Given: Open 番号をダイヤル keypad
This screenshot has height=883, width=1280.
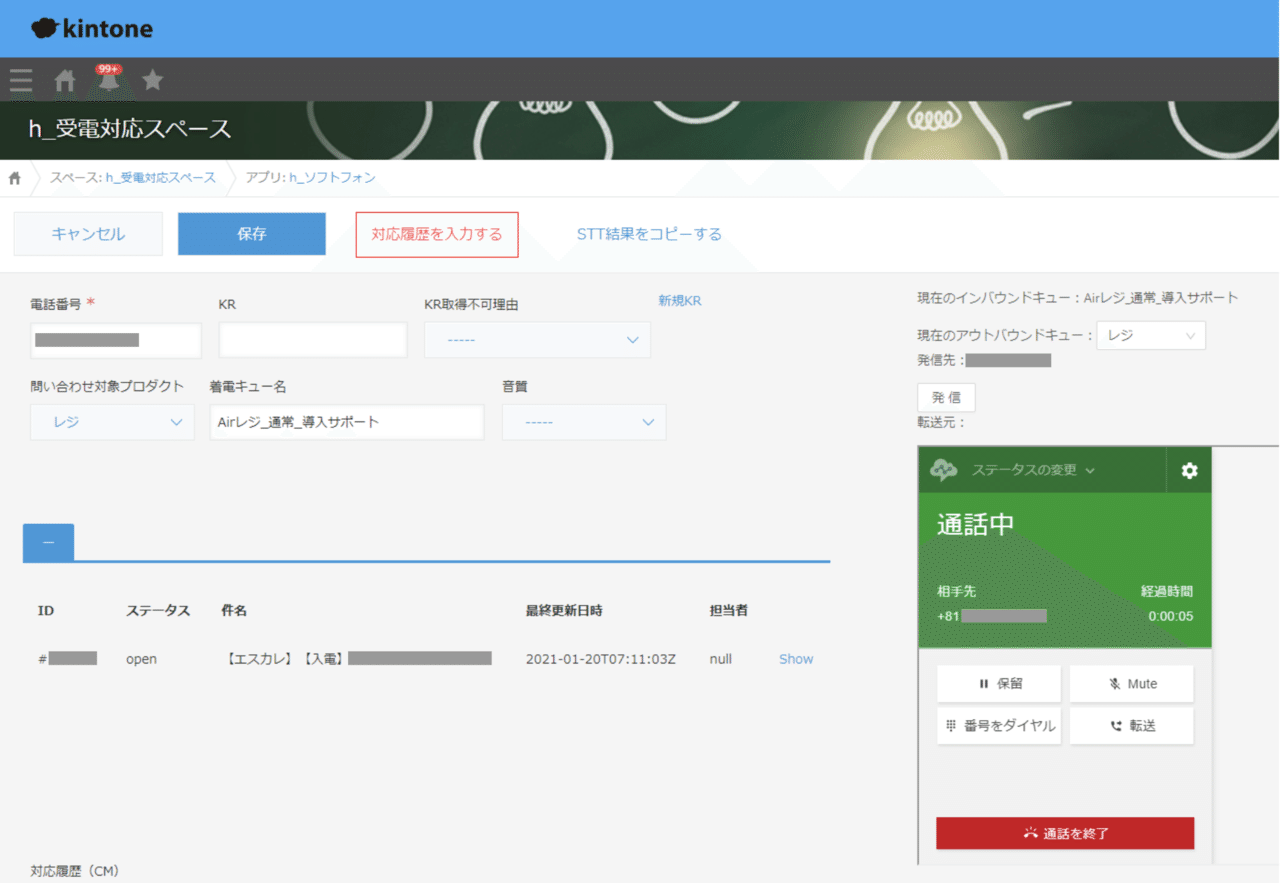Looking at the screenshot, I should click(999, 726).
